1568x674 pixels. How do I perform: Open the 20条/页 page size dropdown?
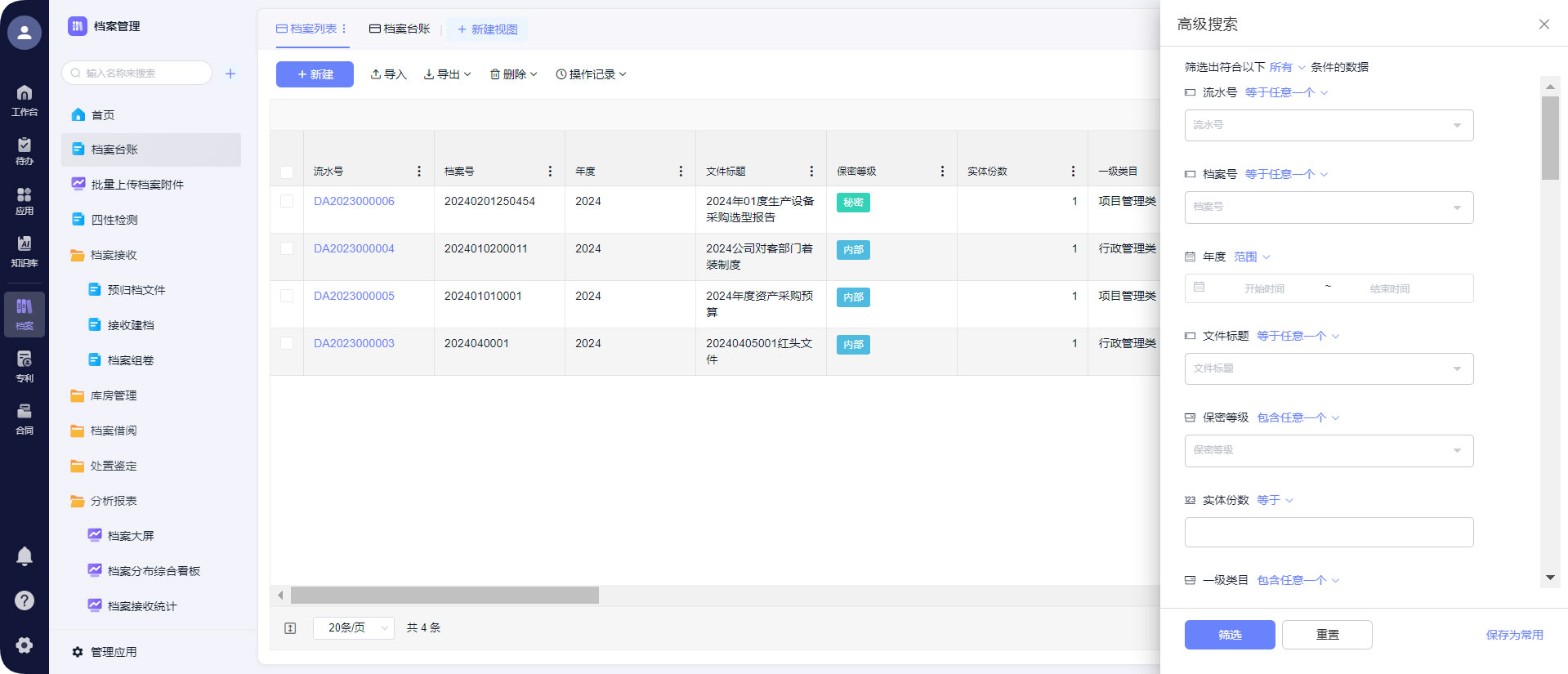click(353, 627)
